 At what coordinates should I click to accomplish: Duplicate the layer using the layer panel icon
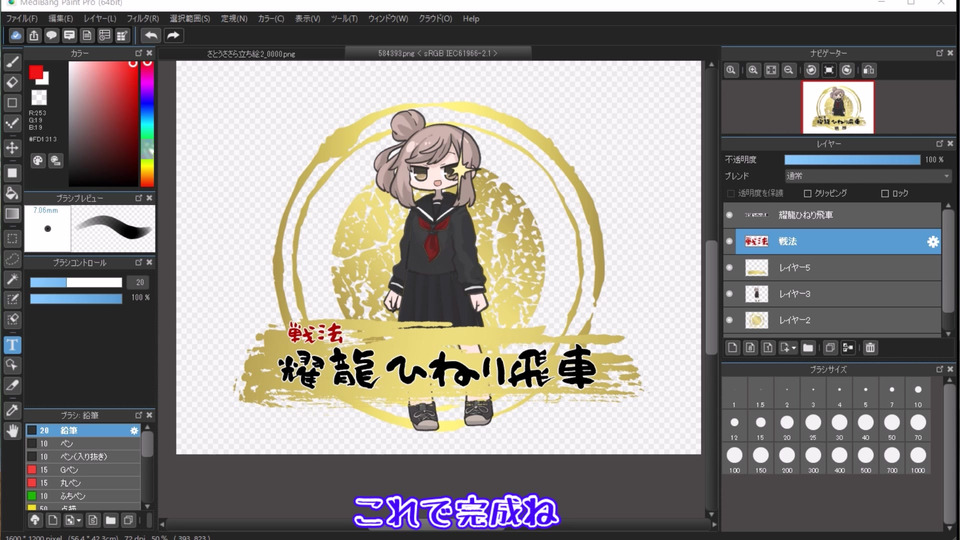click(830, 348)
